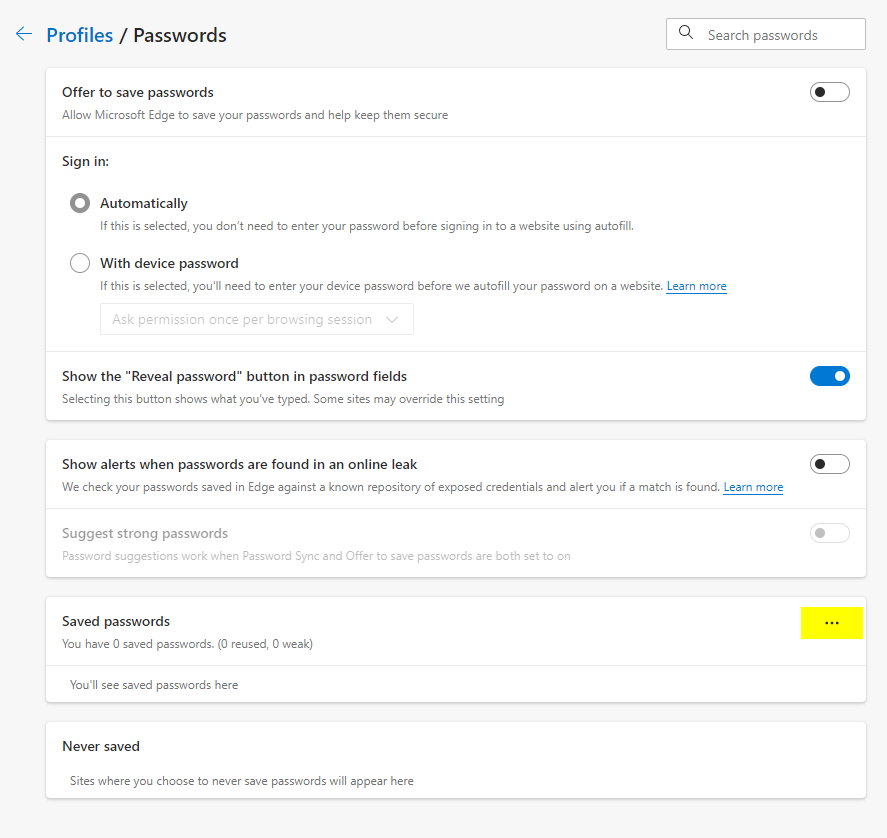This screenshot has width=887, height=838.
Task: Click the magnifier icon in search box
Action: 686,33
